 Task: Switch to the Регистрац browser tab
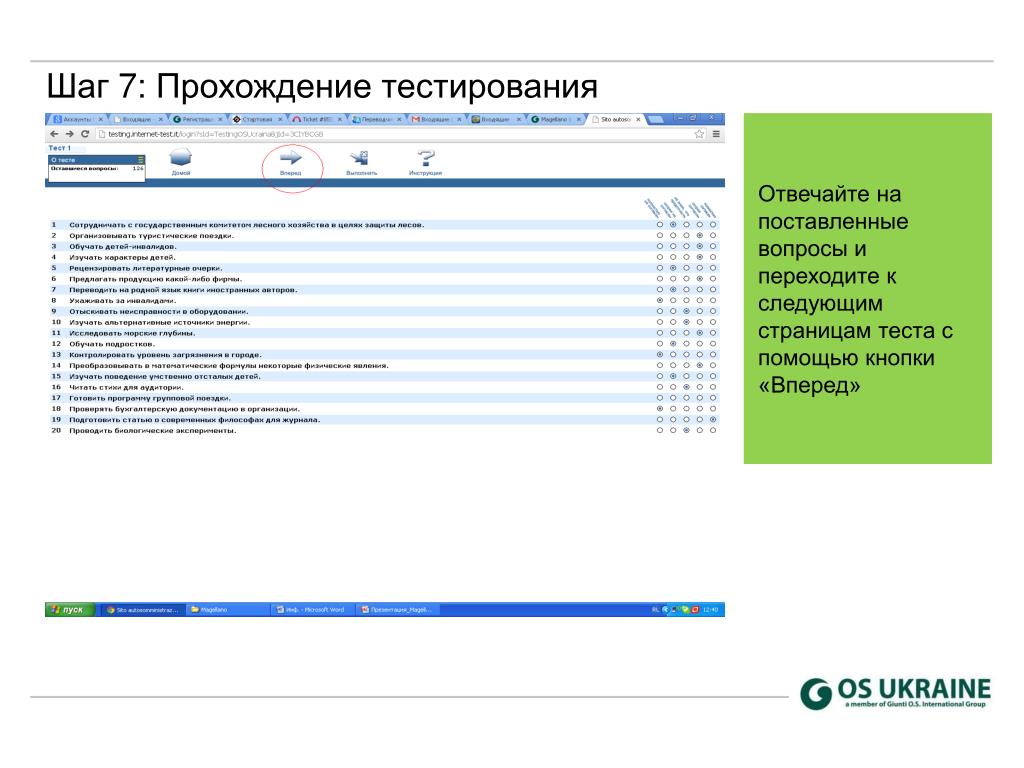click(197, 120)
